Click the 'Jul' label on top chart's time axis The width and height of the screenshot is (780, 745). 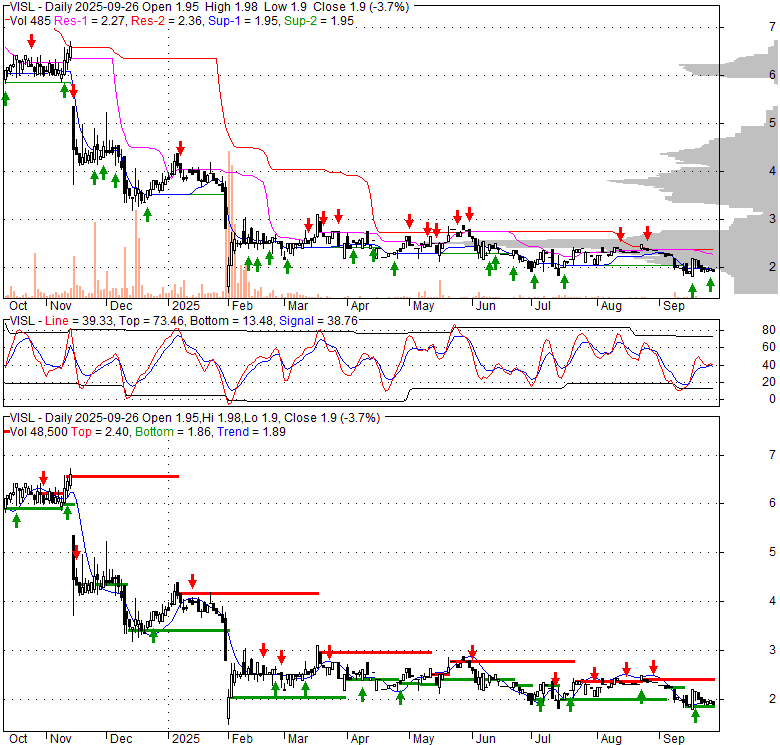click(x=543, y=306)
